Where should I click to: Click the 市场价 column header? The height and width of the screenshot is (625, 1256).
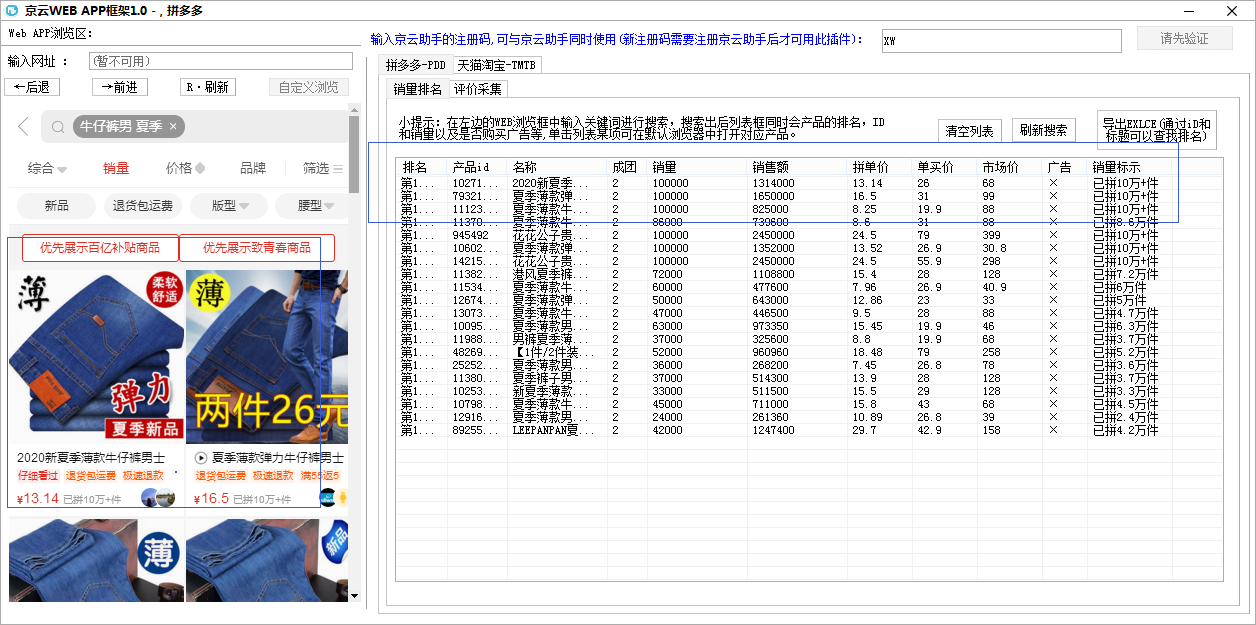pyautogui.click(x=1010, y=167)
